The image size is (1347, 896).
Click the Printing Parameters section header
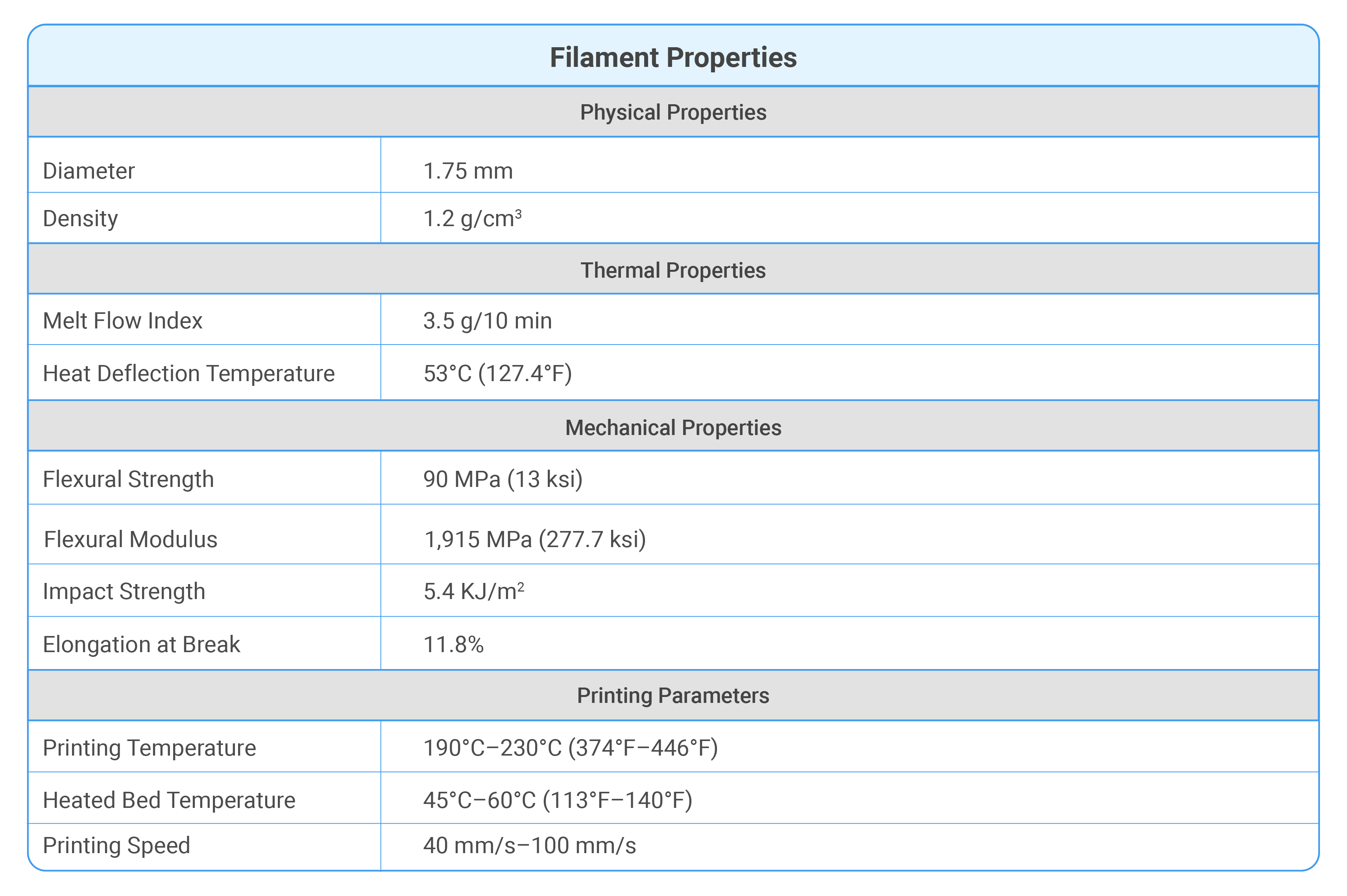[x=673, y=695]
